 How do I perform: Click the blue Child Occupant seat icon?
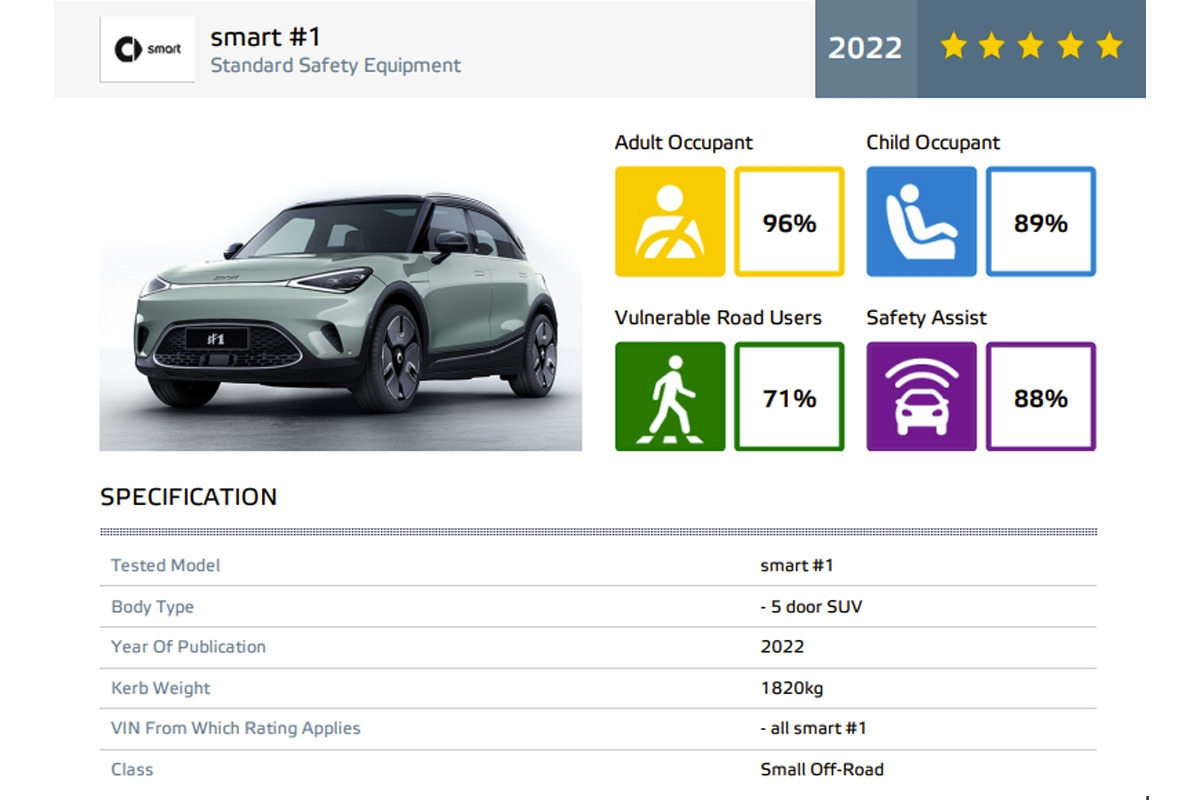pos(921,221)
